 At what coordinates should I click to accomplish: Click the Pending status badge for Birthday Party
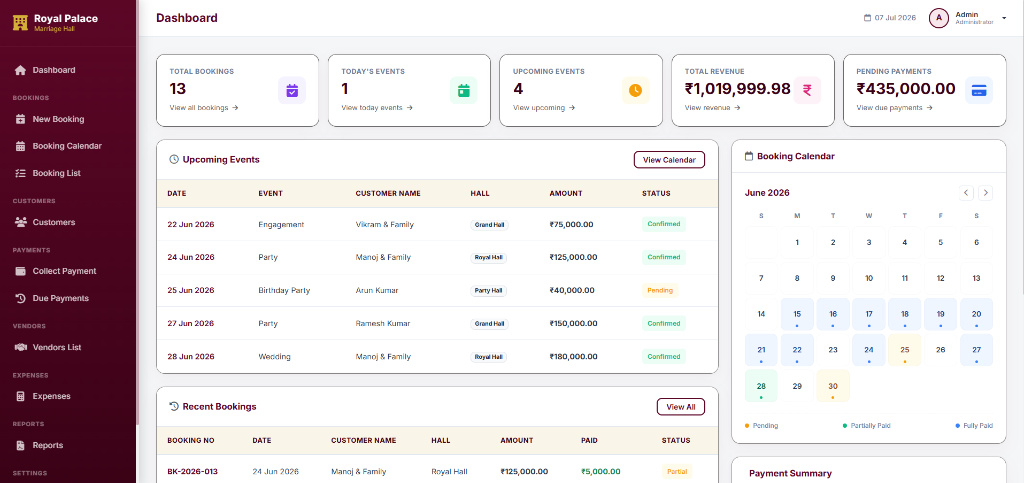[x=660, y=290]
